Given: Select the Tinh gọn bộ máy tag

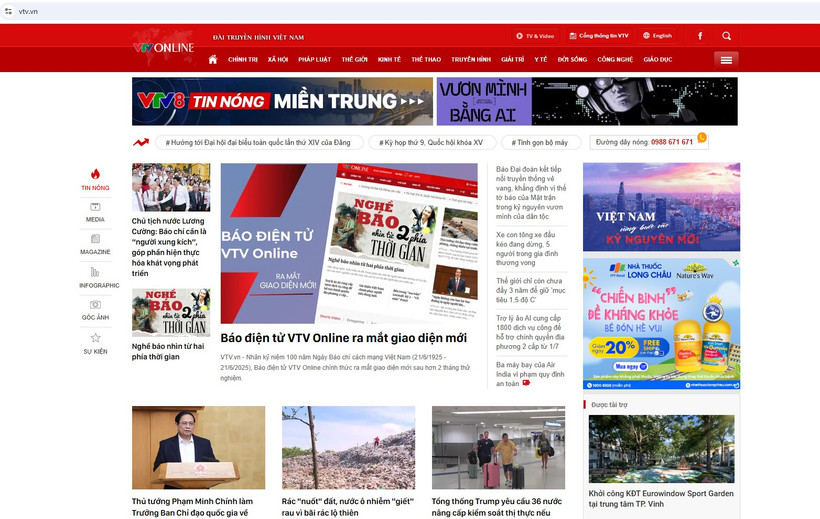Looking at the screenshot, I should pos(541,142).
